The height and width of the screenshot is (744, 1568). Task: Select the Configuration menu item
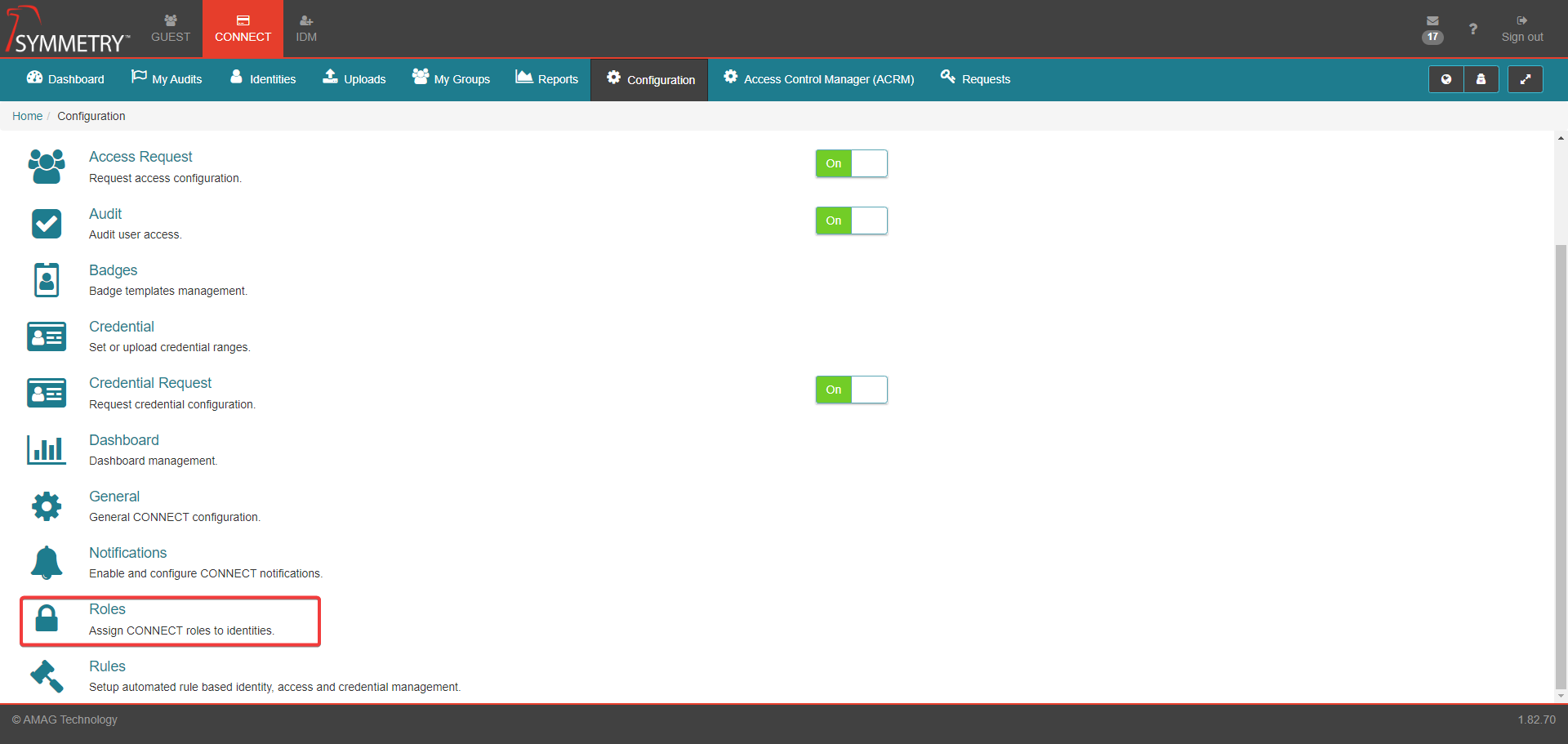650,80
